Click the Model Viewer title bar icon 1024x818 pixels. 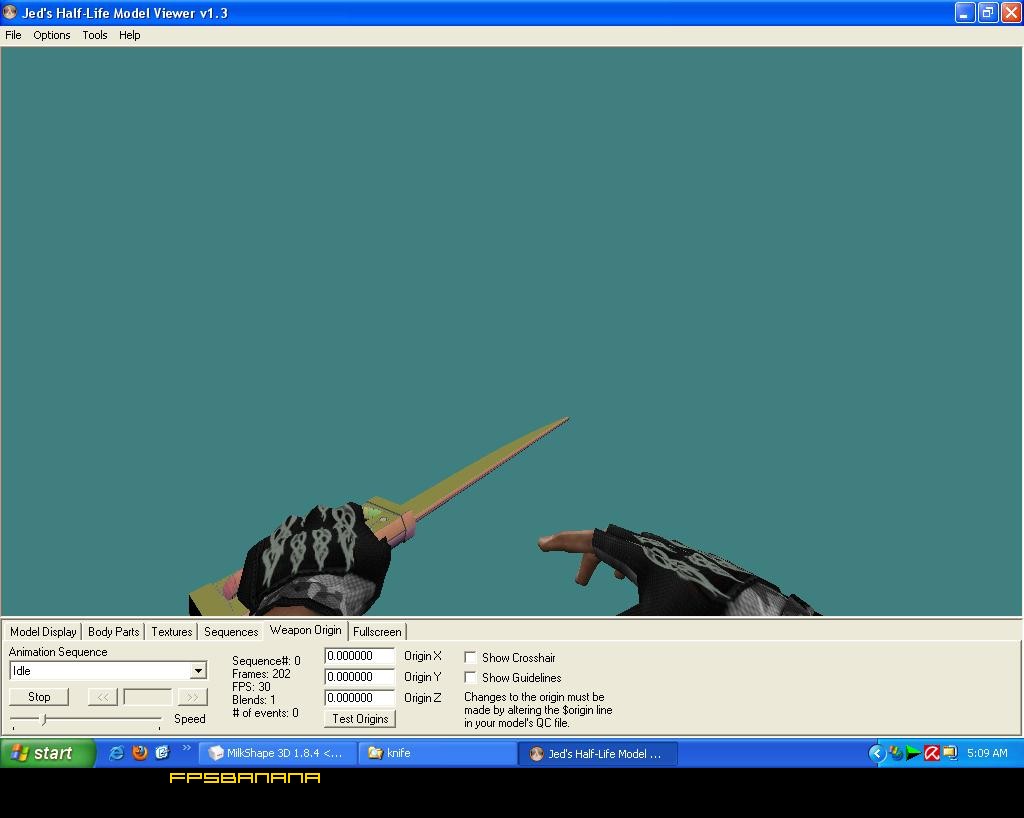[10, 13]
